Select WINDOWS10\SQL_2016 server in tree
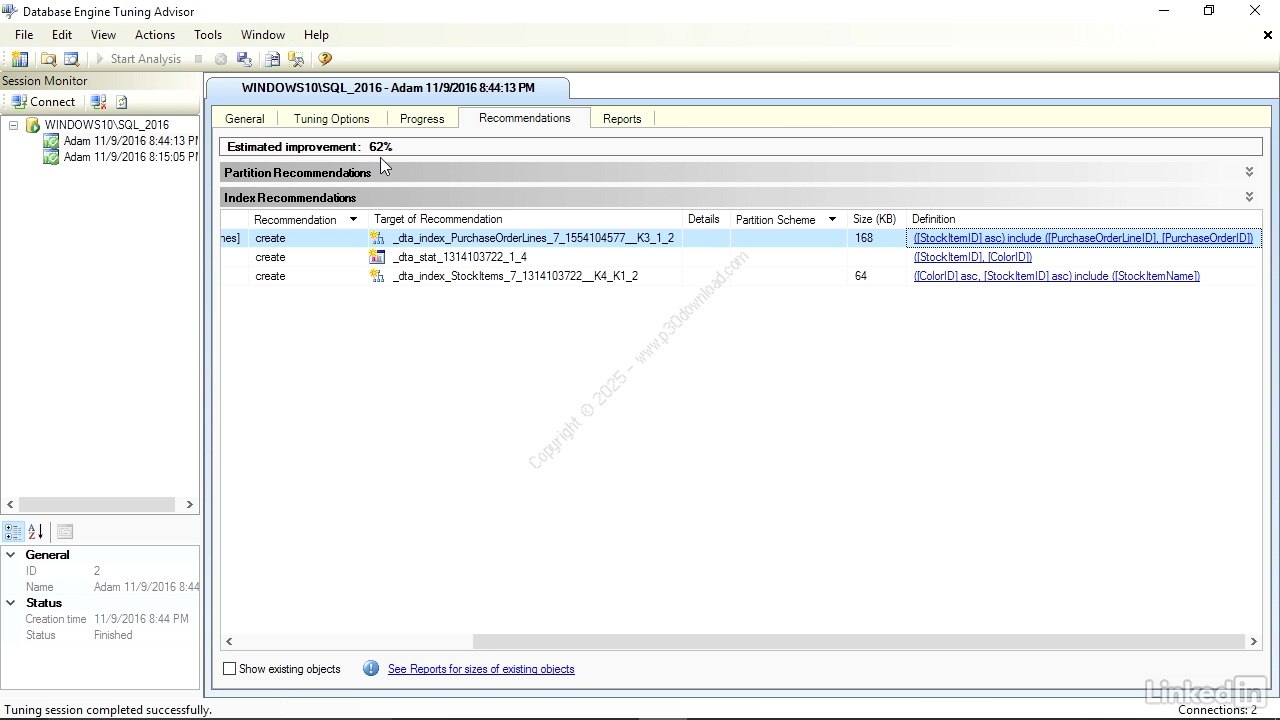The width and height of the screenshot is (1280, 720). [106, 125]
